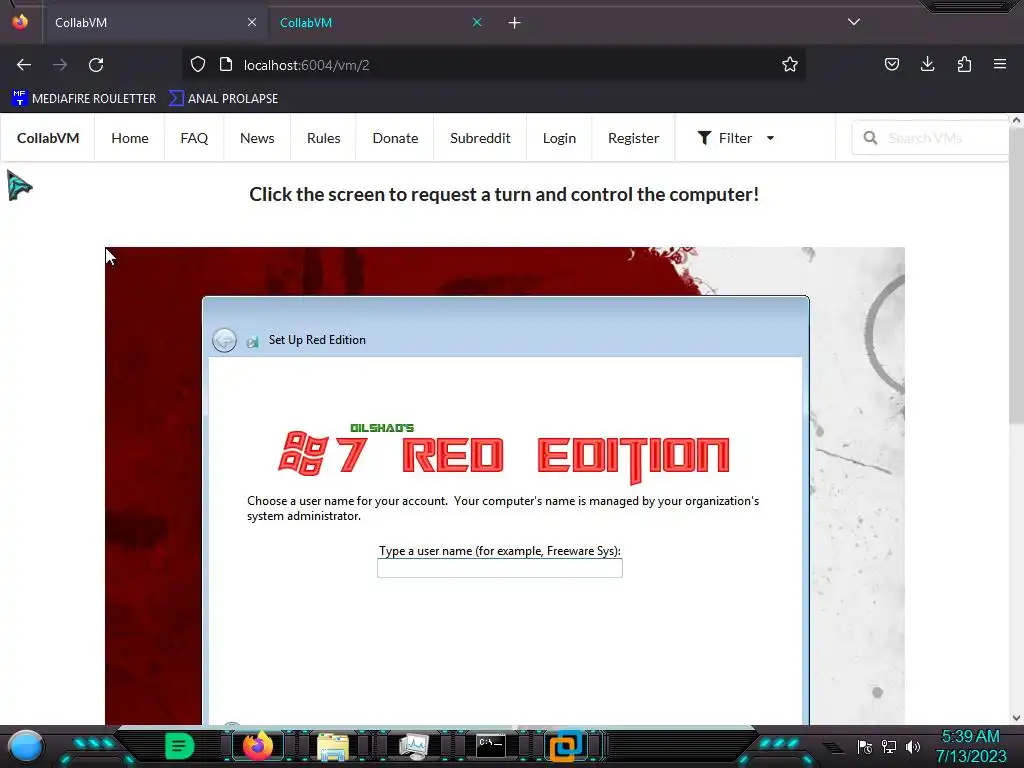Close the second highlighted CollabVM tab
Viewport: 1024px width, 768px height.
[x=477, y=22]
